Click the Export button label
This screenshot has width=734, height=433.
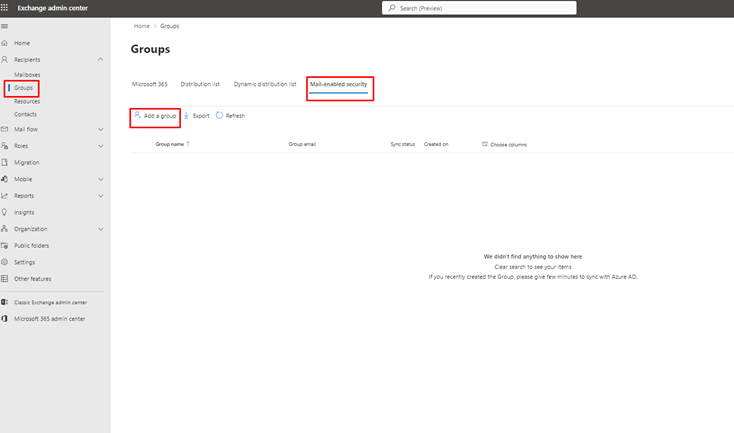tap(201, 116)
